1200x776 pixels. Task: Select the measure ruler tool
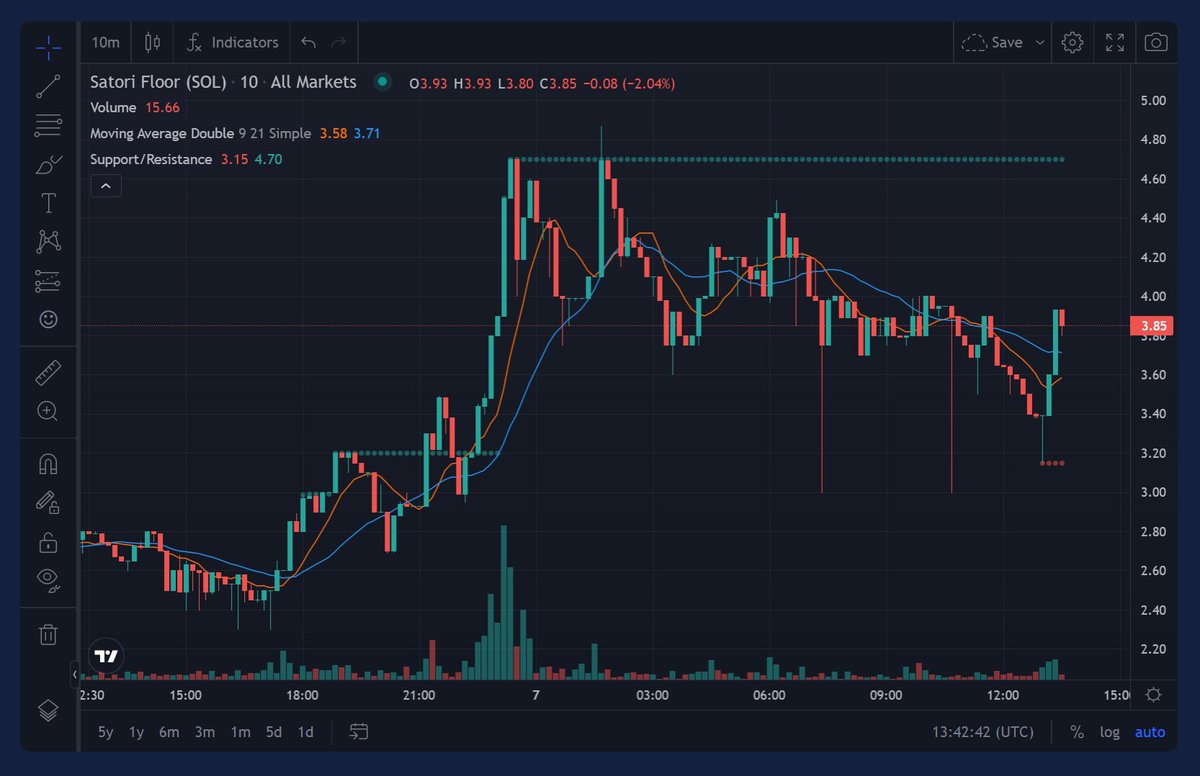47,371
